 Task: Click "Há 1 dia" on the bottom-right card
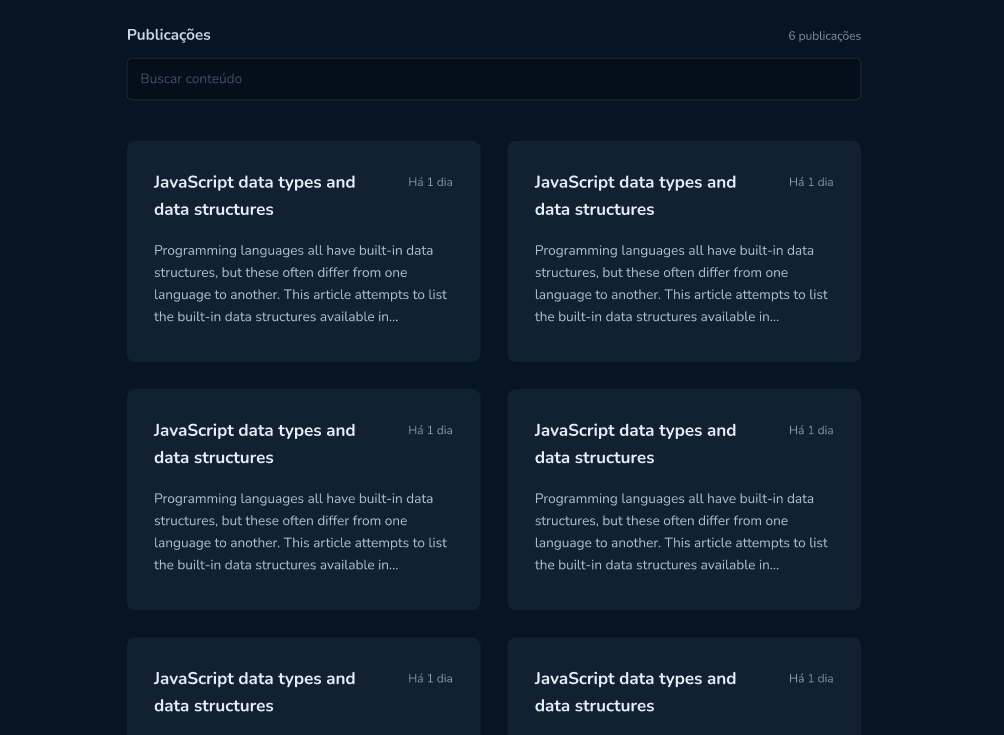point(811,679)
